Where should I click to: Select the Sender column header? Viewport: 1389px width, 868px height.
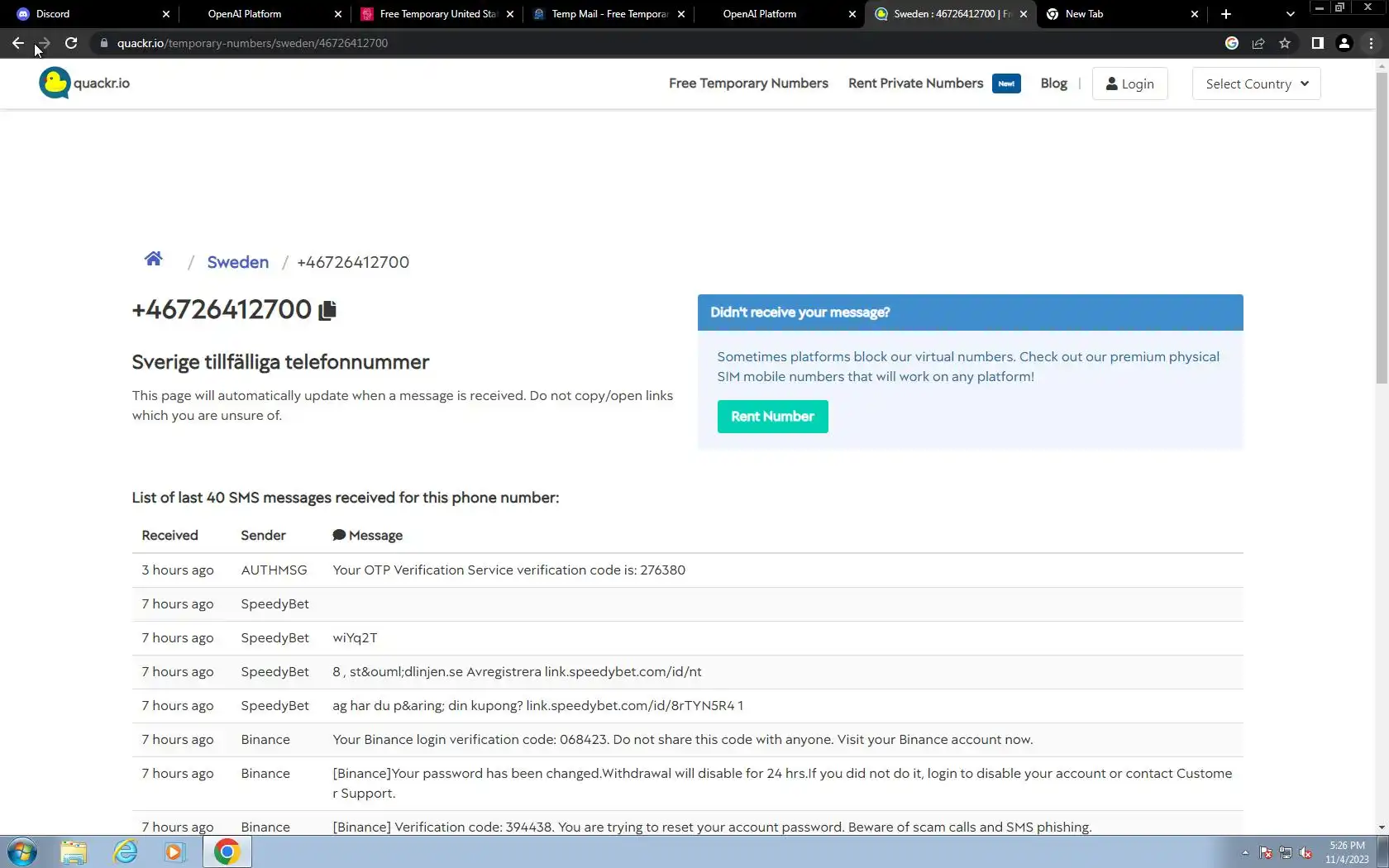(x=263, y=536)
